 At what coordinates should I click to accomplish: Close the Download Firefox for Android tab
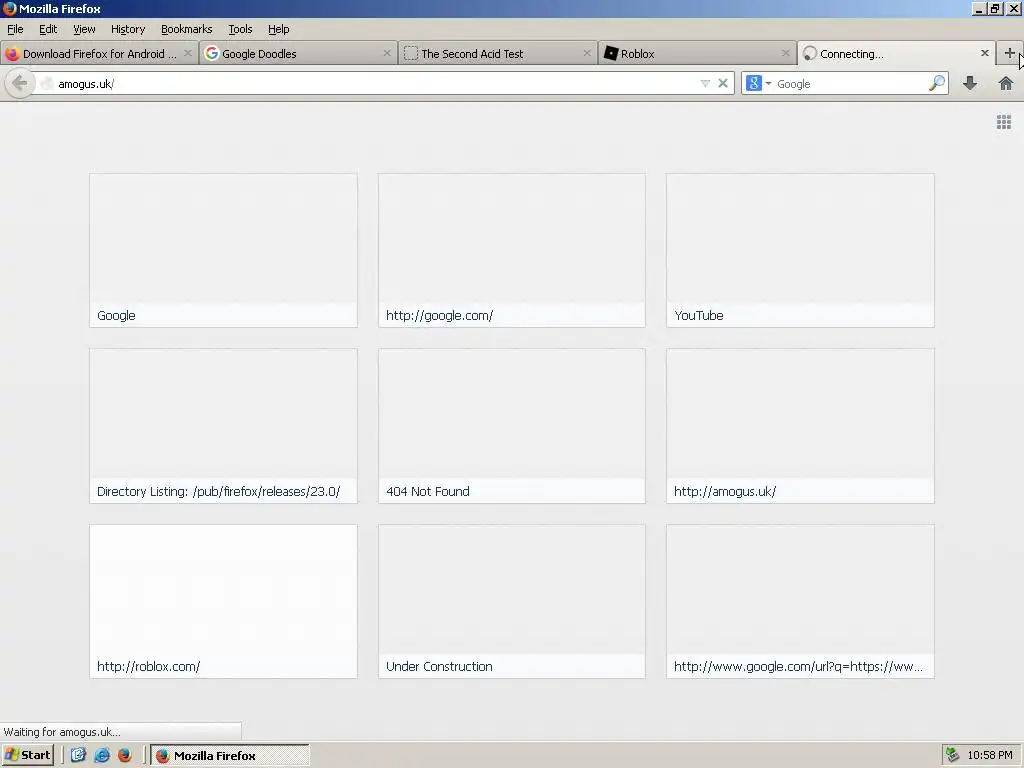click(187, 53)
